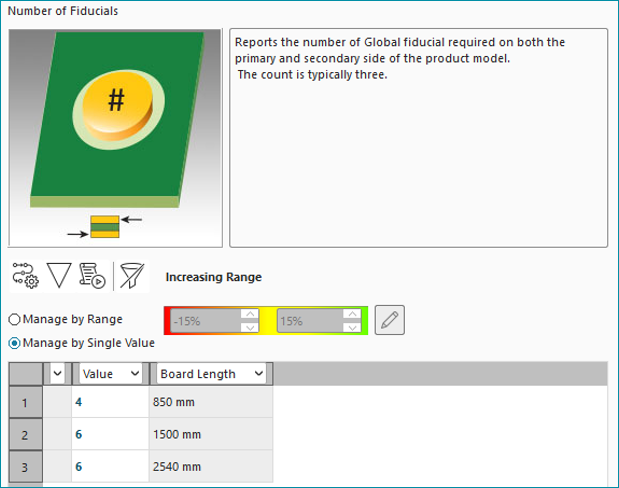Select row header 1 in table
The width and height of the screenshot is (619, 488).
pos(25,402)
